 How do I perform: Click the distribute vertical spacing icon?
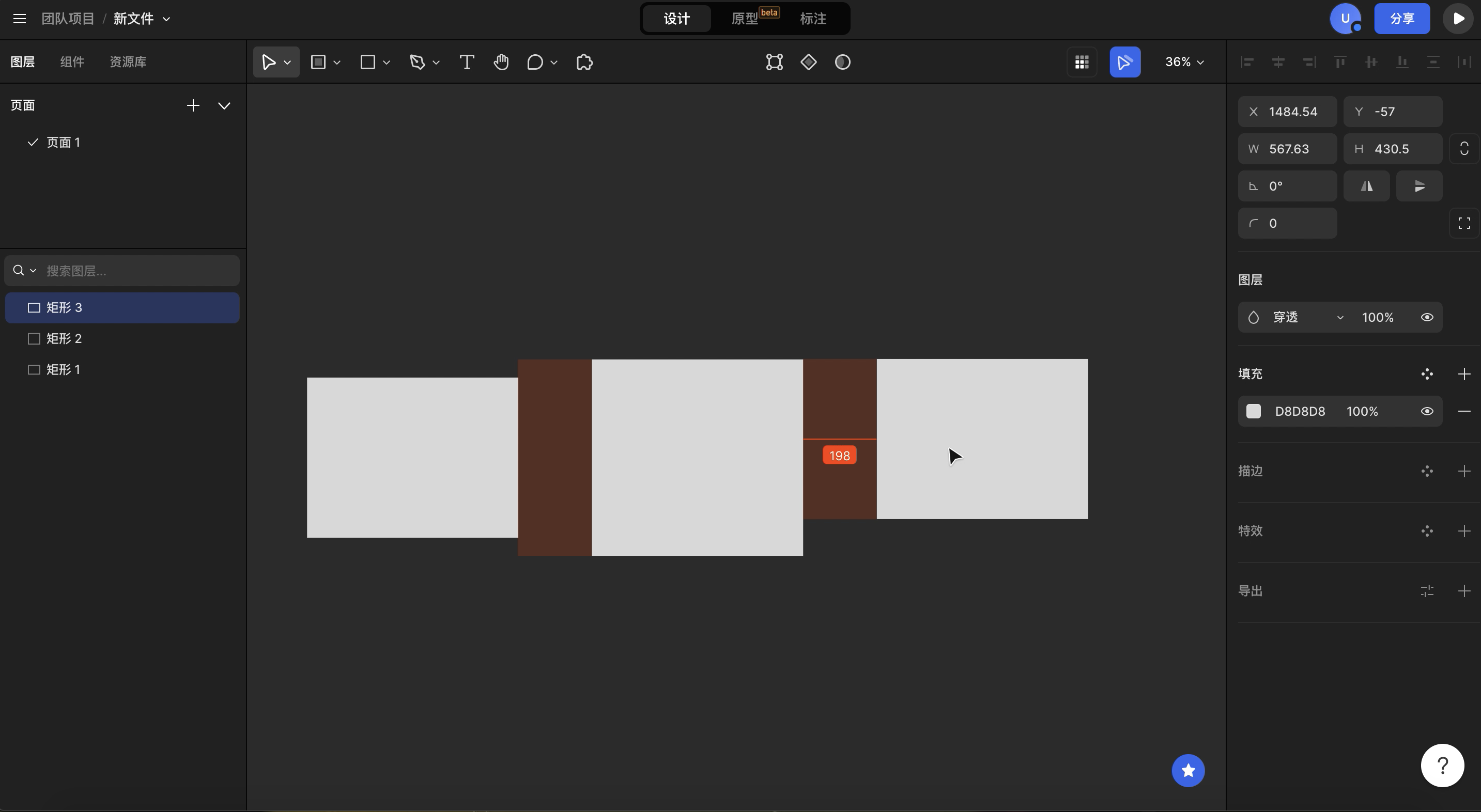[x=1433, y=62]
